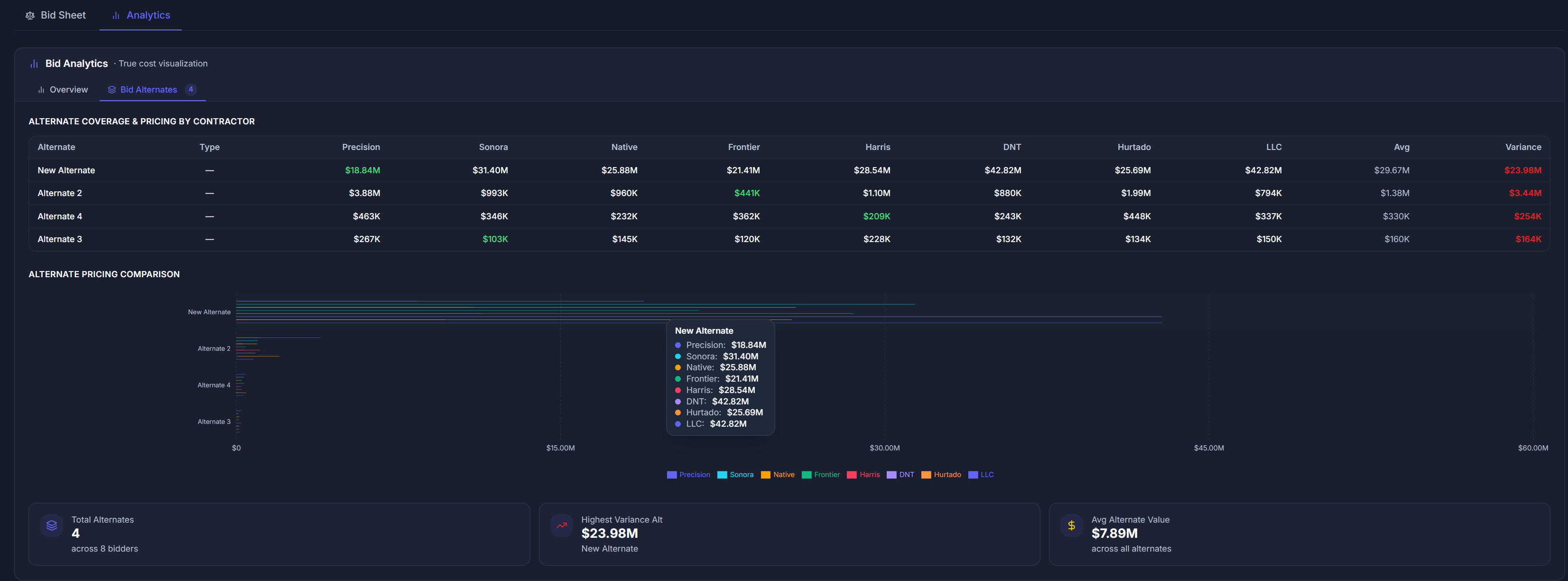Click the New Alternate chart bar group
Screen dimensions: 1568x581
click(x=699, y=312)
